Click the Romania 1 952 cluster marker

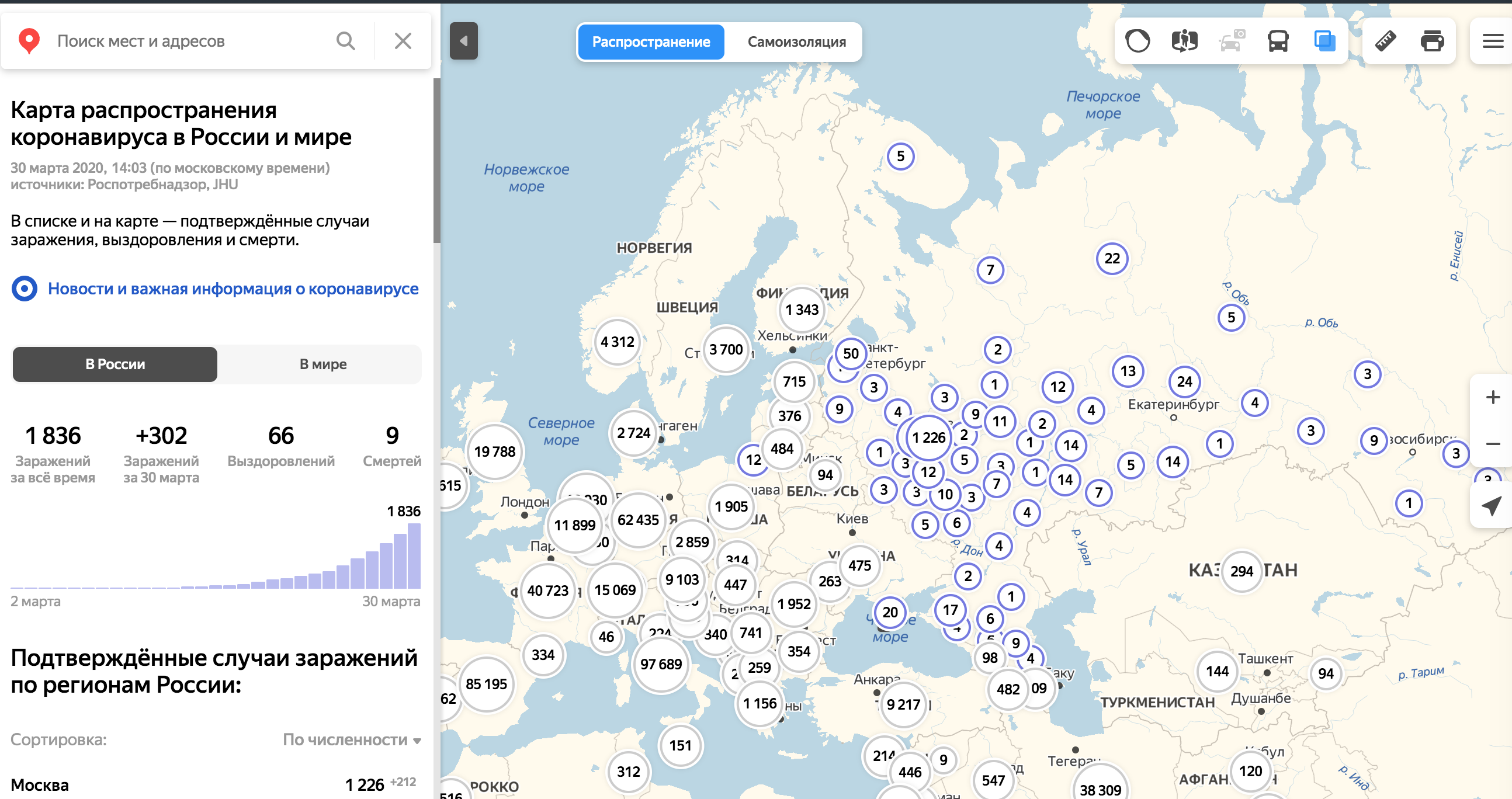tap(794, 605)
